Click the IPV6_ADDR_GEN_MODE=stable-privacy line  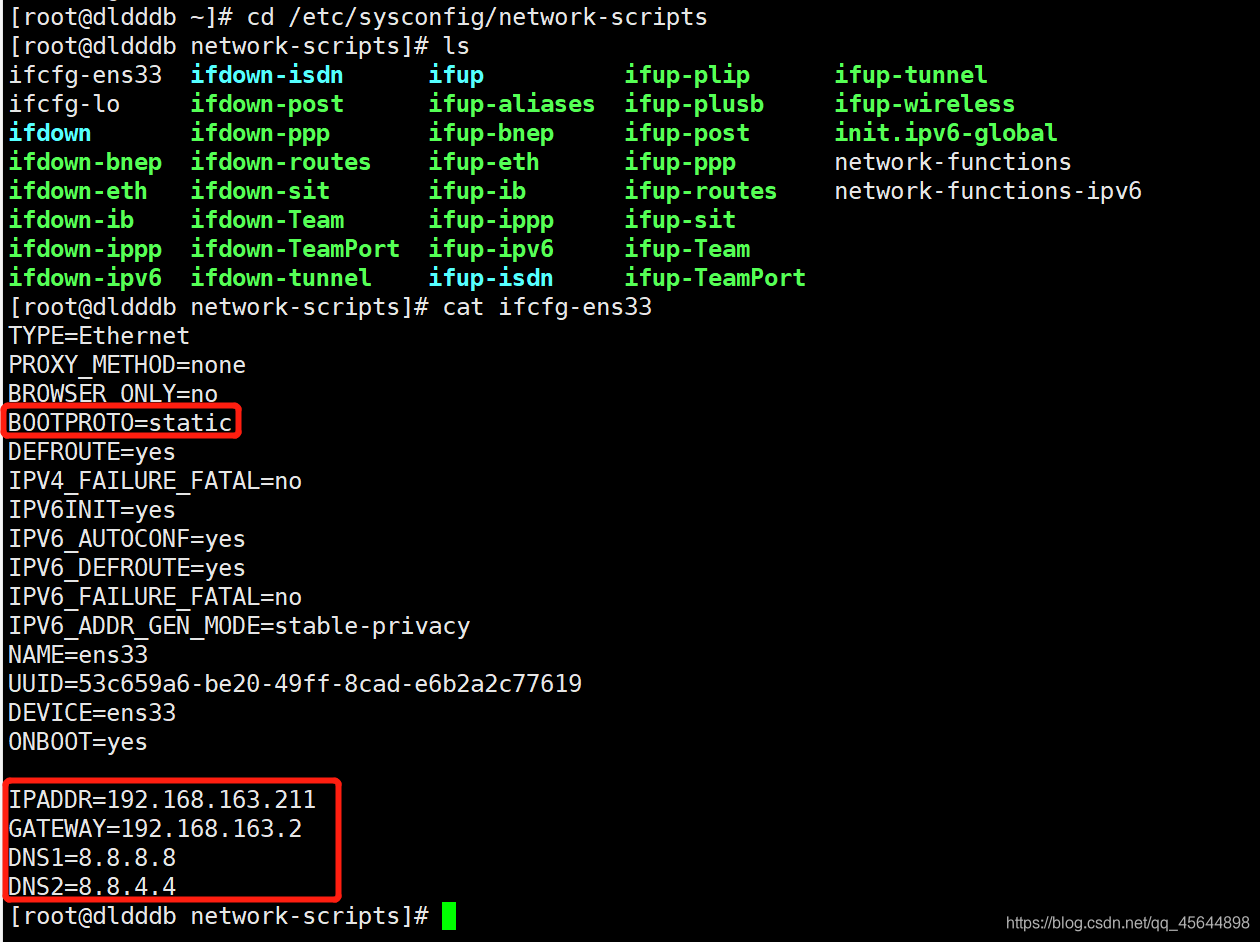pos(239,626)
